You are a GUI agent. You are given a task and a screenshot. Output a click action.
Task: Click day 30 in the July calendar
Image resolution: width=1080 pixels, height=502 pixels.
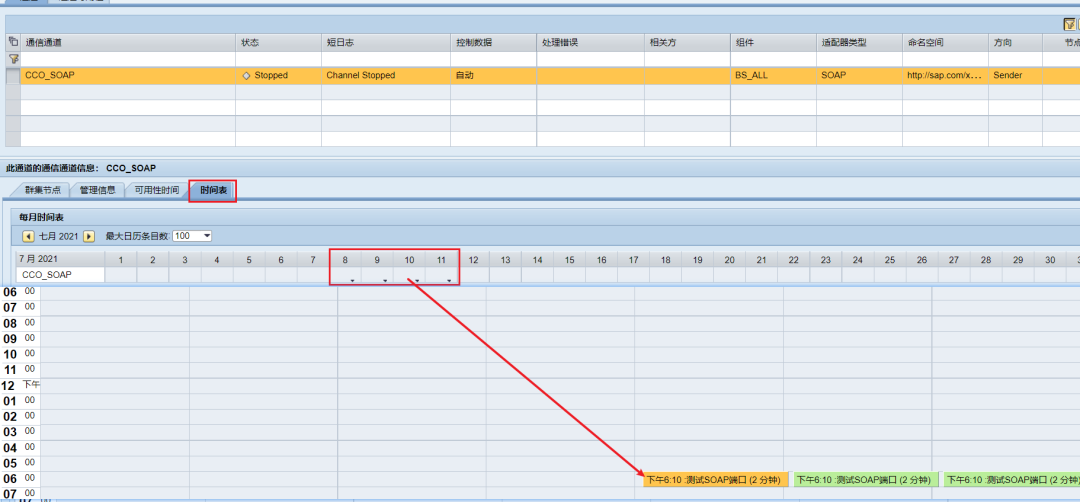point(1050,260)
